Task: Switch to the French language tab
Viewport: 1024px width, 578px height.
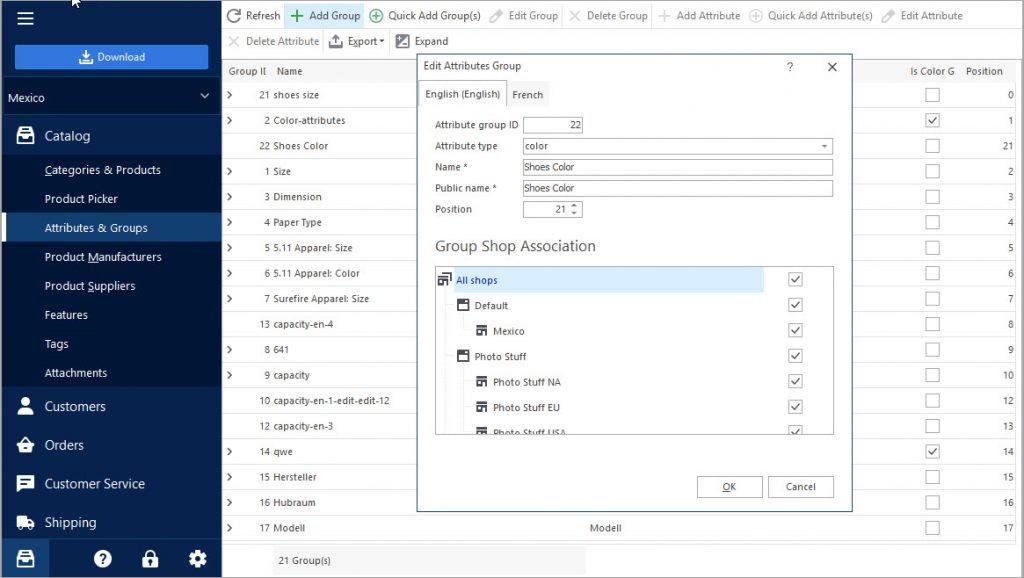Action: tap(527, 95)
